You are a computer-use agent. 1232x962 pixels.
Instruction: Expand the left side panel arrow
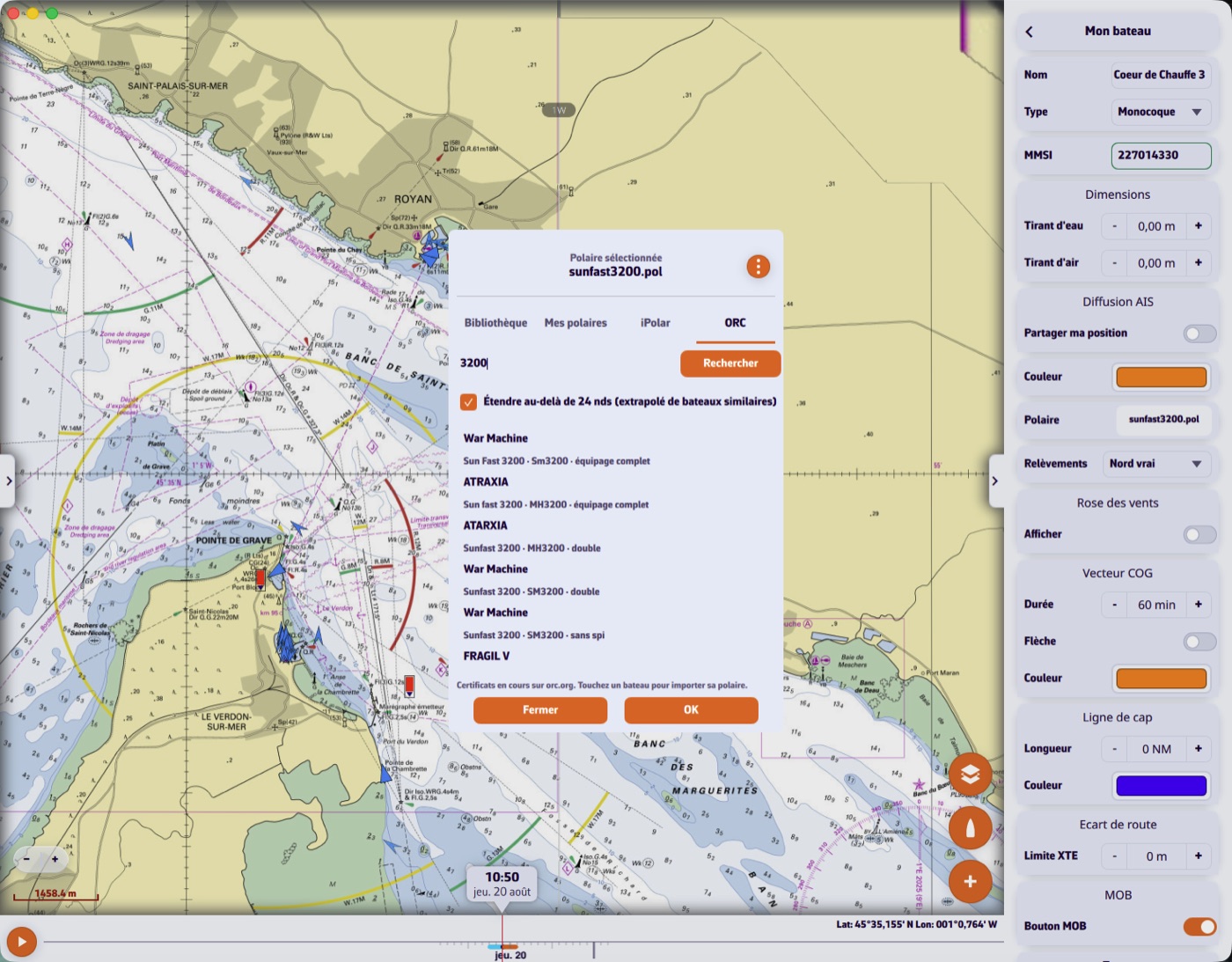(x=8, y=481)
